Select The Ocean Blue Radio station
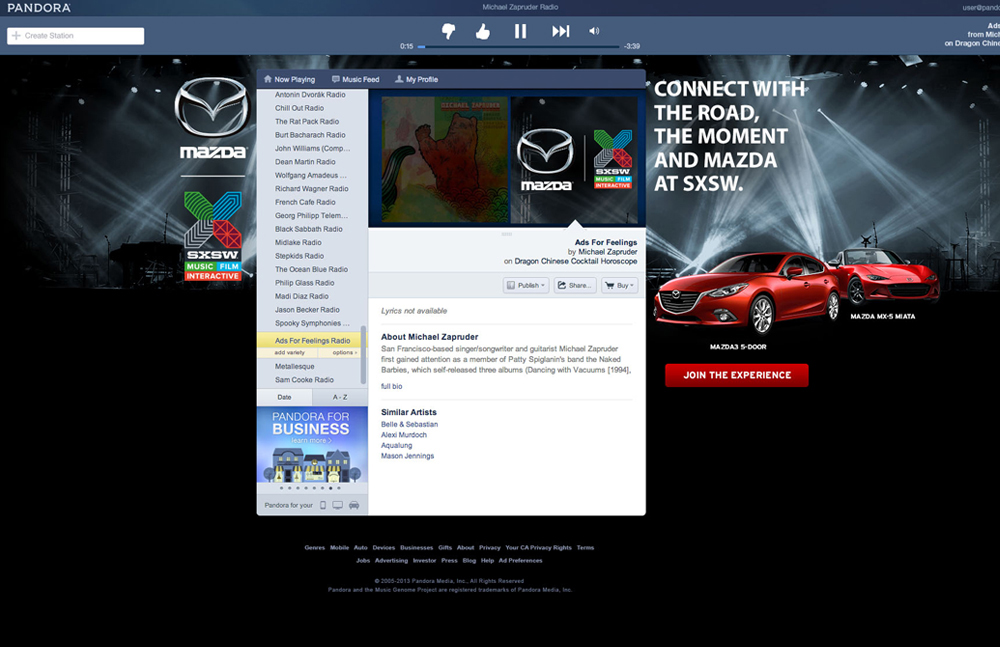Screen dimensions: 1000x647 (x=311, y=269)
